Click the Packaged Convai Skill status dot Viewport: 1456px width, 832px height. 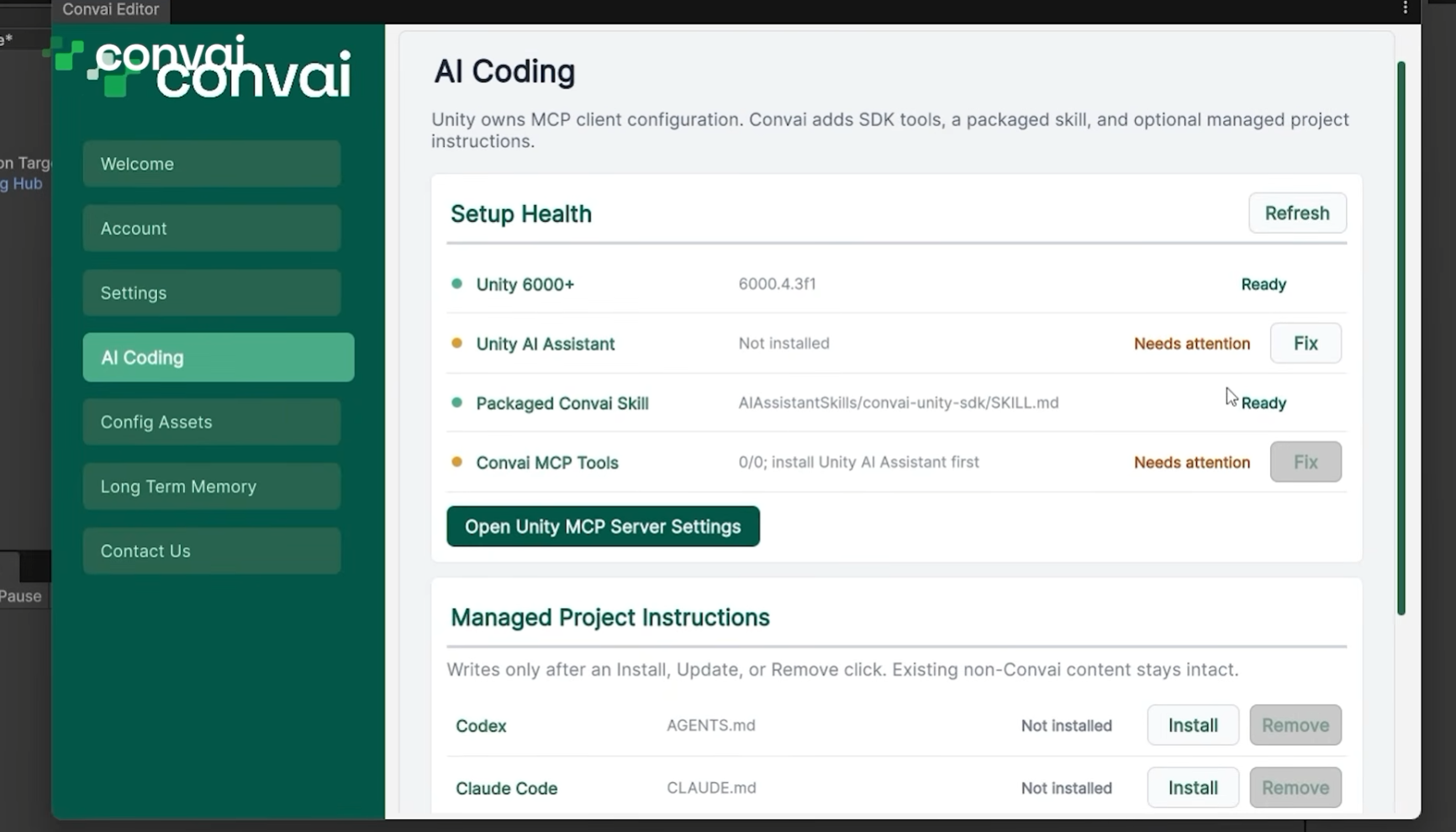click(x=456, y=403)
